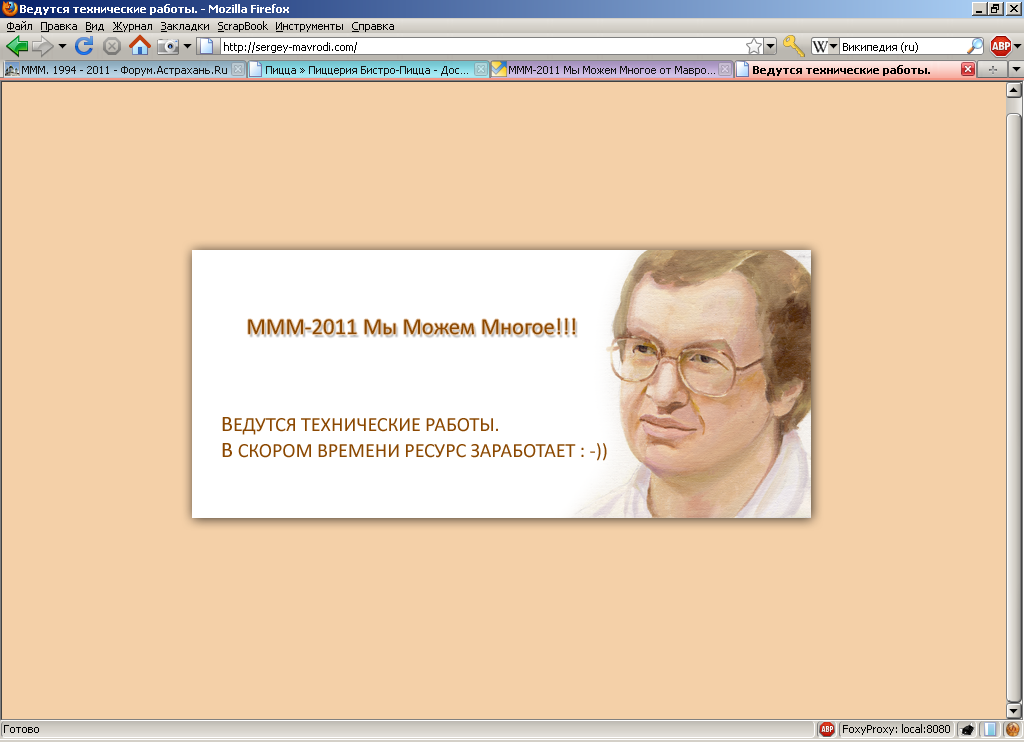Click the orange globe status bar icon
The image size is (1024, 742).
click(x=1013, y=729)
